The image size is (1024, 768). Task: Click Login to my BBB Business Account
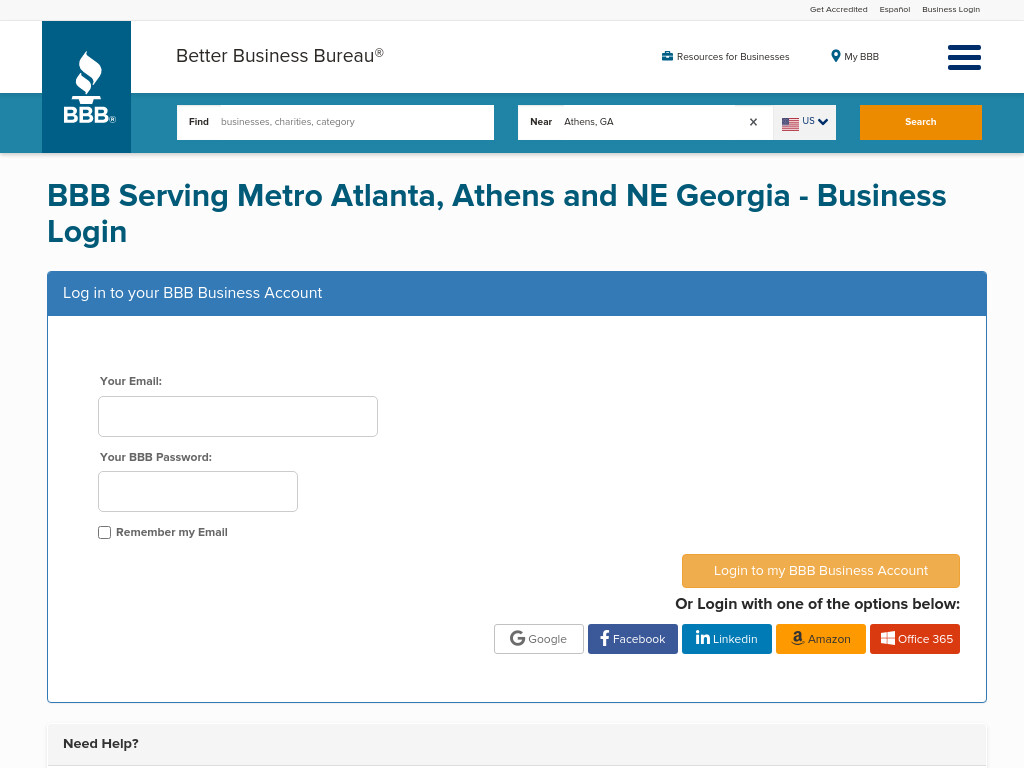[820, 571]
